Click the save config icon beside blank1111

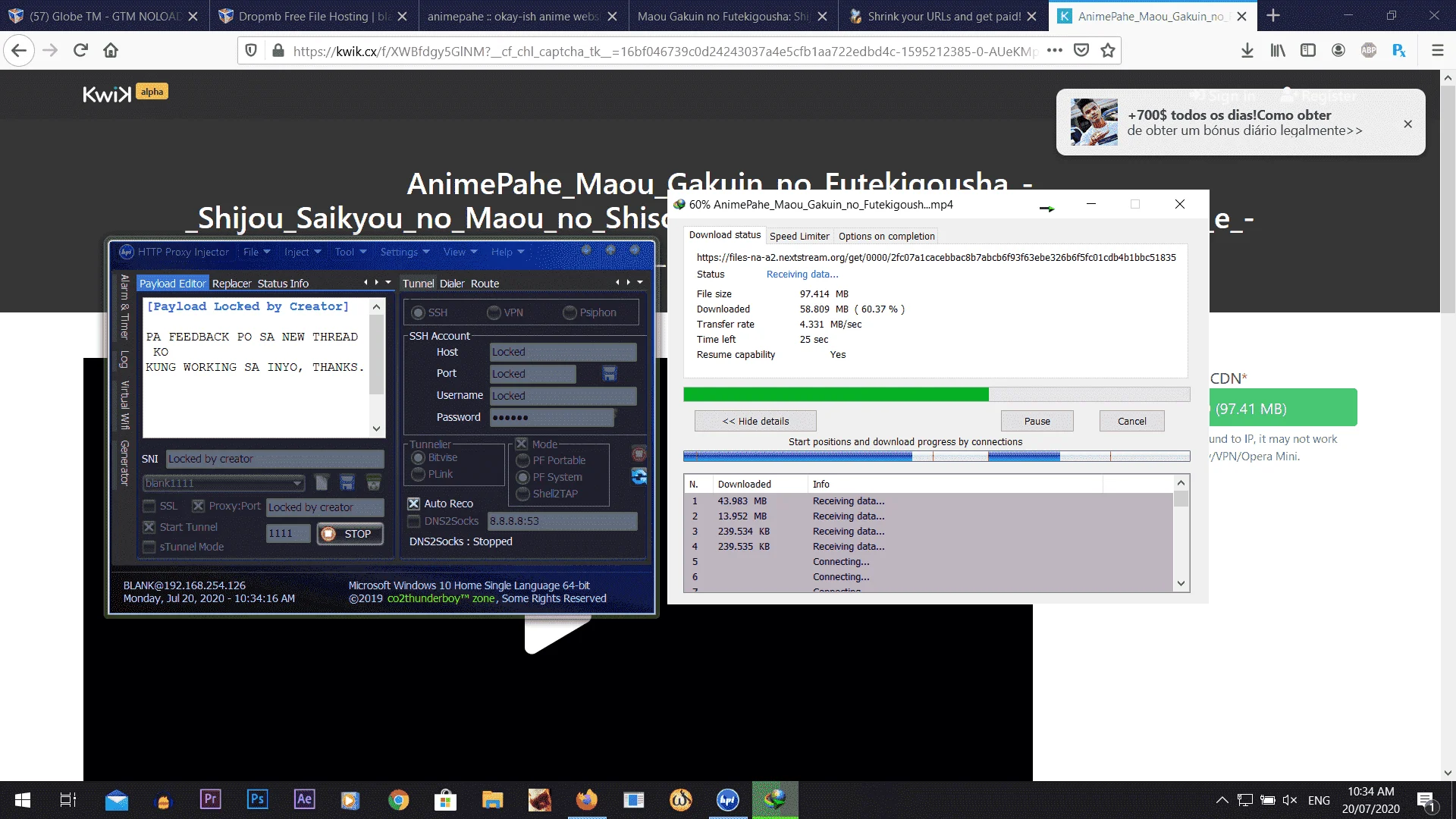tap(347, 482)
